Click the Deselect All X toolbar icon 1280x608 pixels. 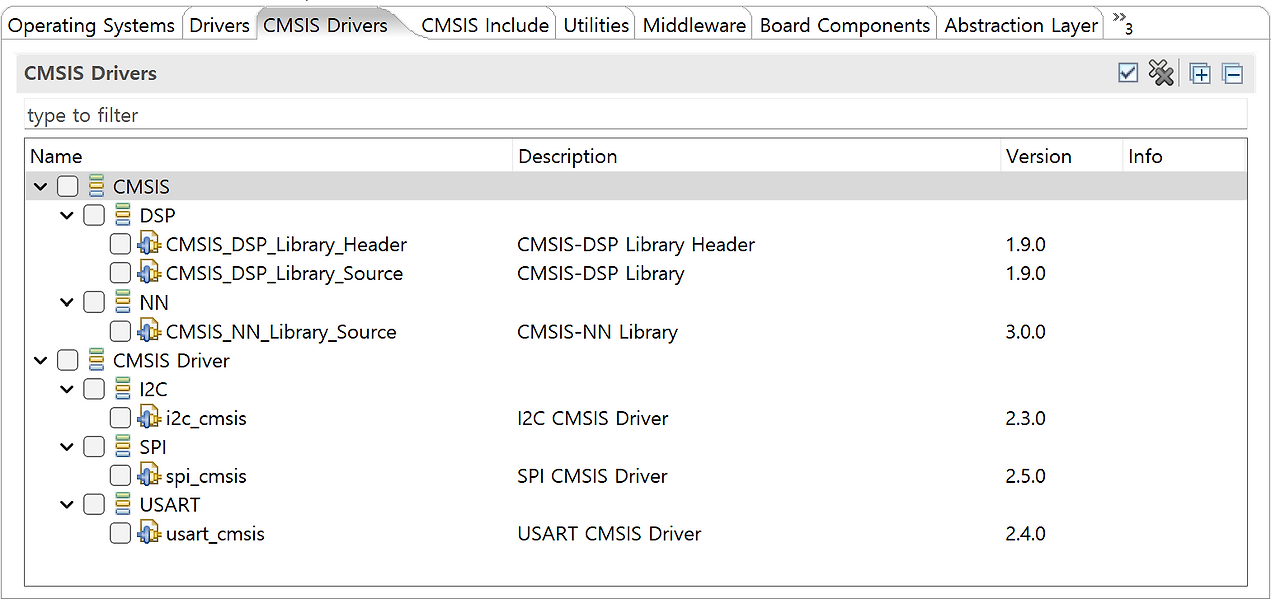[1161, 72]
